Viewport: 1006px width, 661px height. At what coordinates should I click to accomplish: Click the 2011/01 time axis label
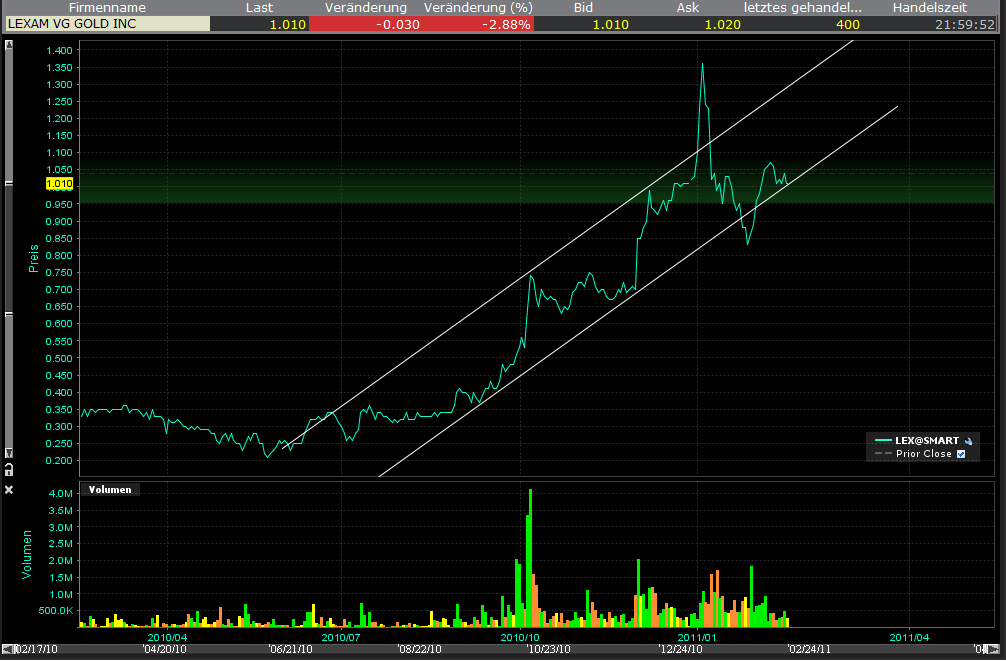point(697,637)
